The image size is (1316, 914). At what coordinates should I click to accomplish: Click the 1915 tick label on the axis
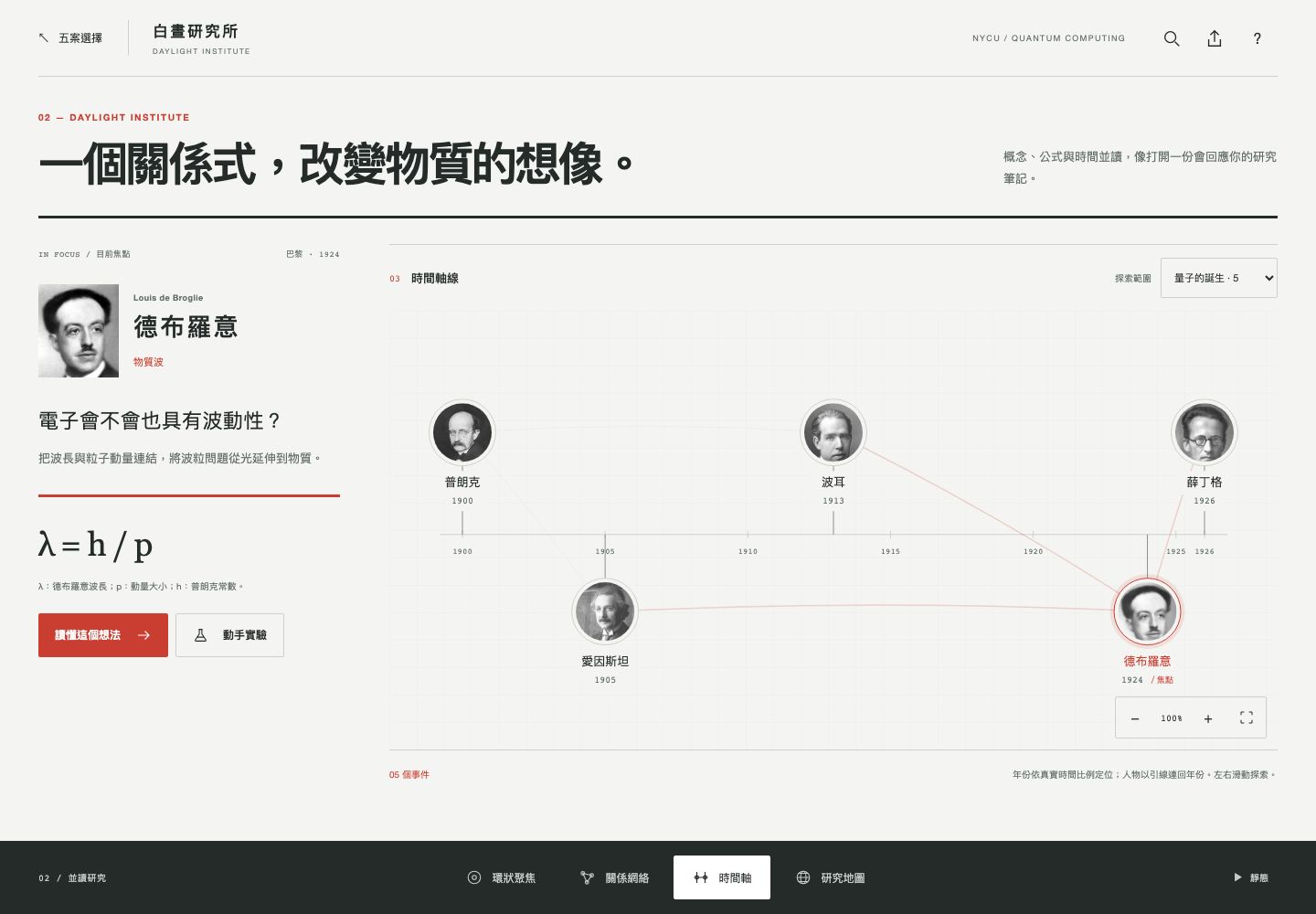890,551
